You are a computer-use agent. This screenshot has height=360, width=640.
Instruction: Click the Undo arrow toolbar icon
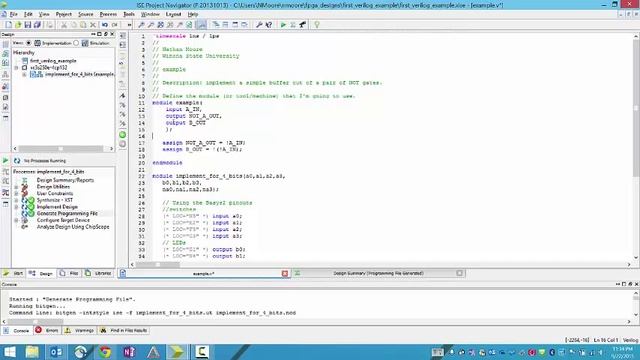pyautogui.click(x=105, y=25)
